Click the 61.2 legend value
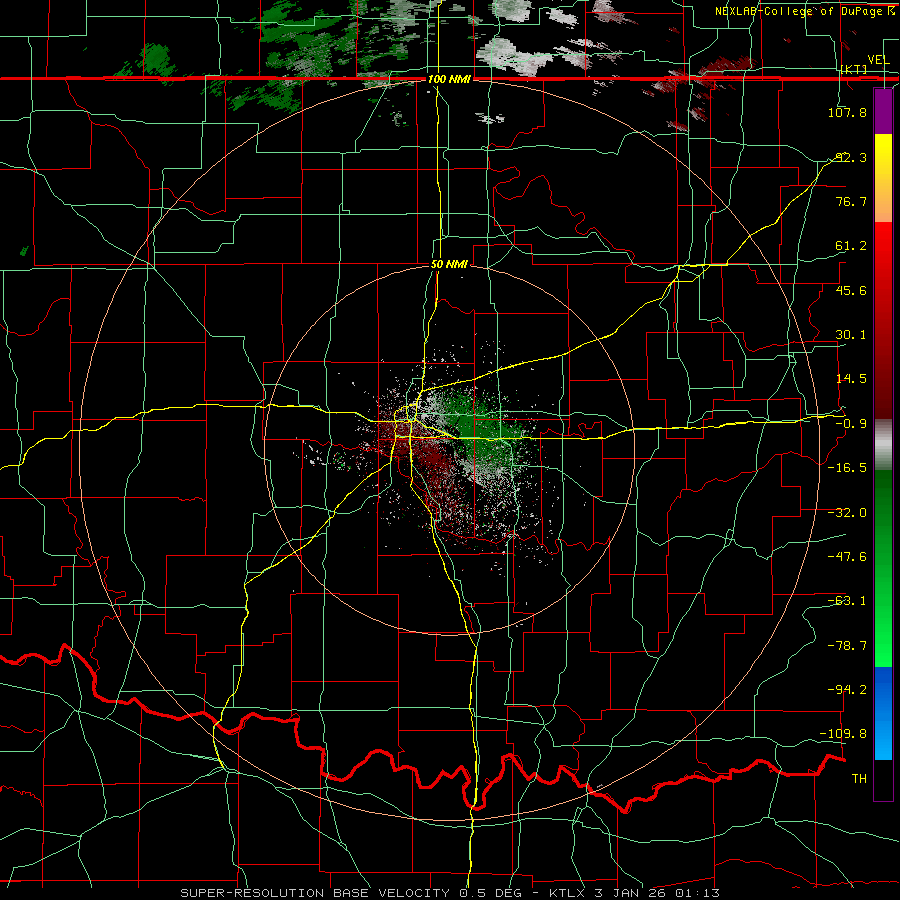Screen dimensions: 900x900 pos(850,246)
